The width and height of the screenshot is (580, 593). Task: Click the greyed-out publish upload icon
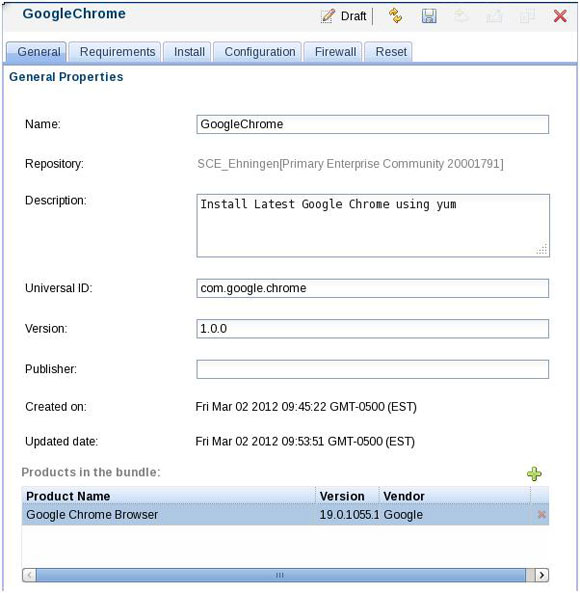pos(461,16)
